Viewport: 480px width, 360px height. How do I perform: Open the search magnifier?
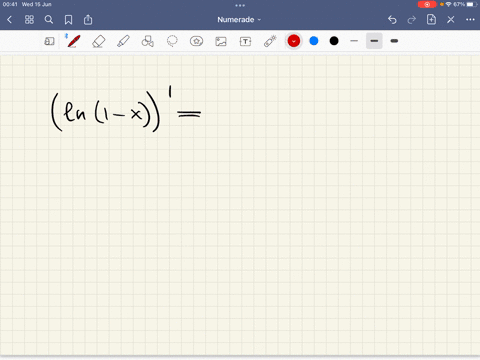pyautogui.click(x=49, y=20)
